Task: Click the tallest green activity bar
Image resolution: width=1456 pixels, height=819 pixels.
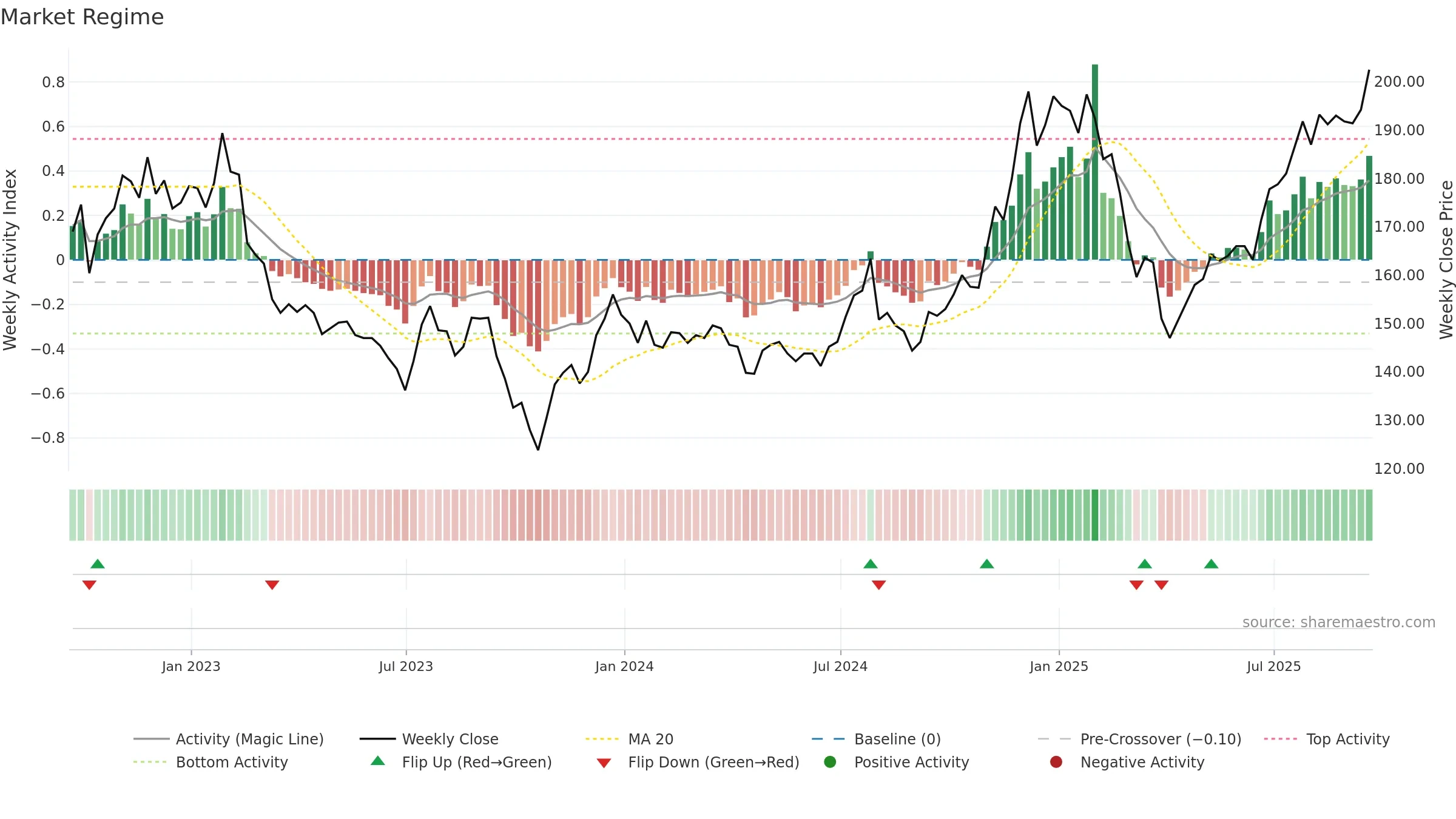Action: pyautogui.click(x=1095, y=162)
